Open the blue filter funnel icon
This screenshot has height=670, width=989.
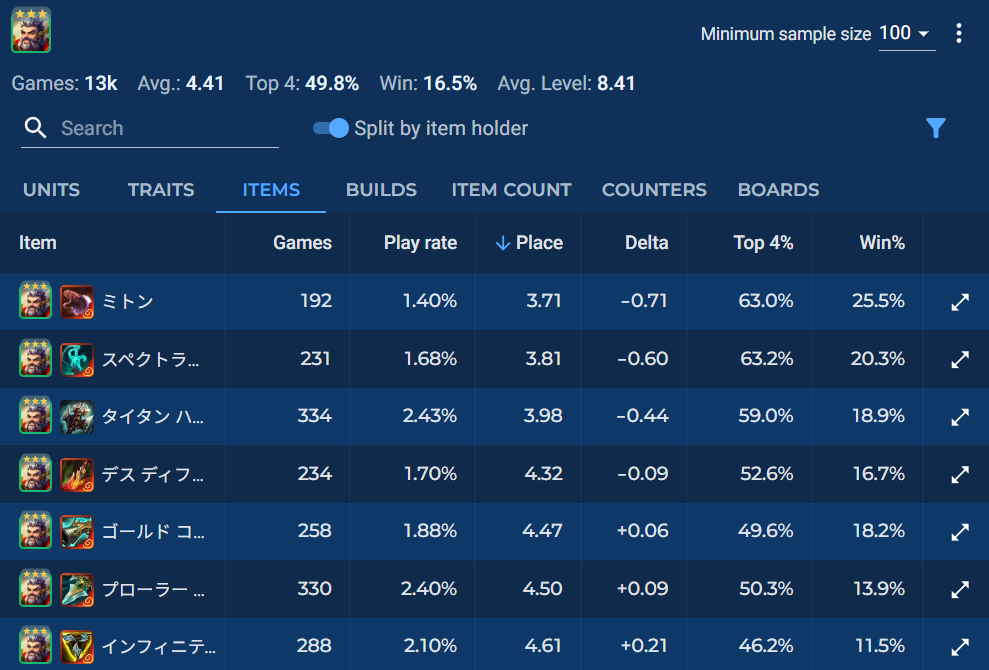tap(935, 128)
